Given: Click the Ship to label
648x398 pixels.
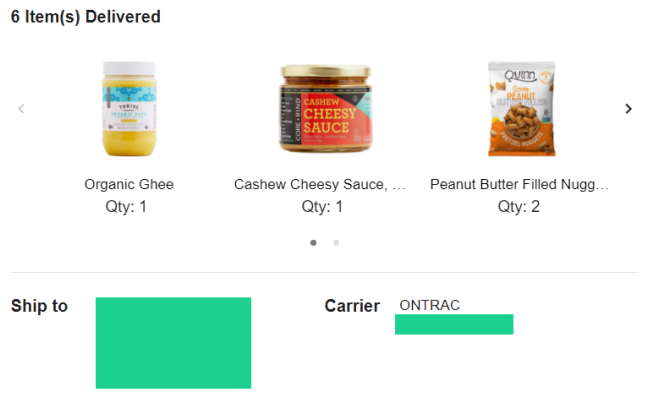Looking at the screenshot, I should [39, 306].
